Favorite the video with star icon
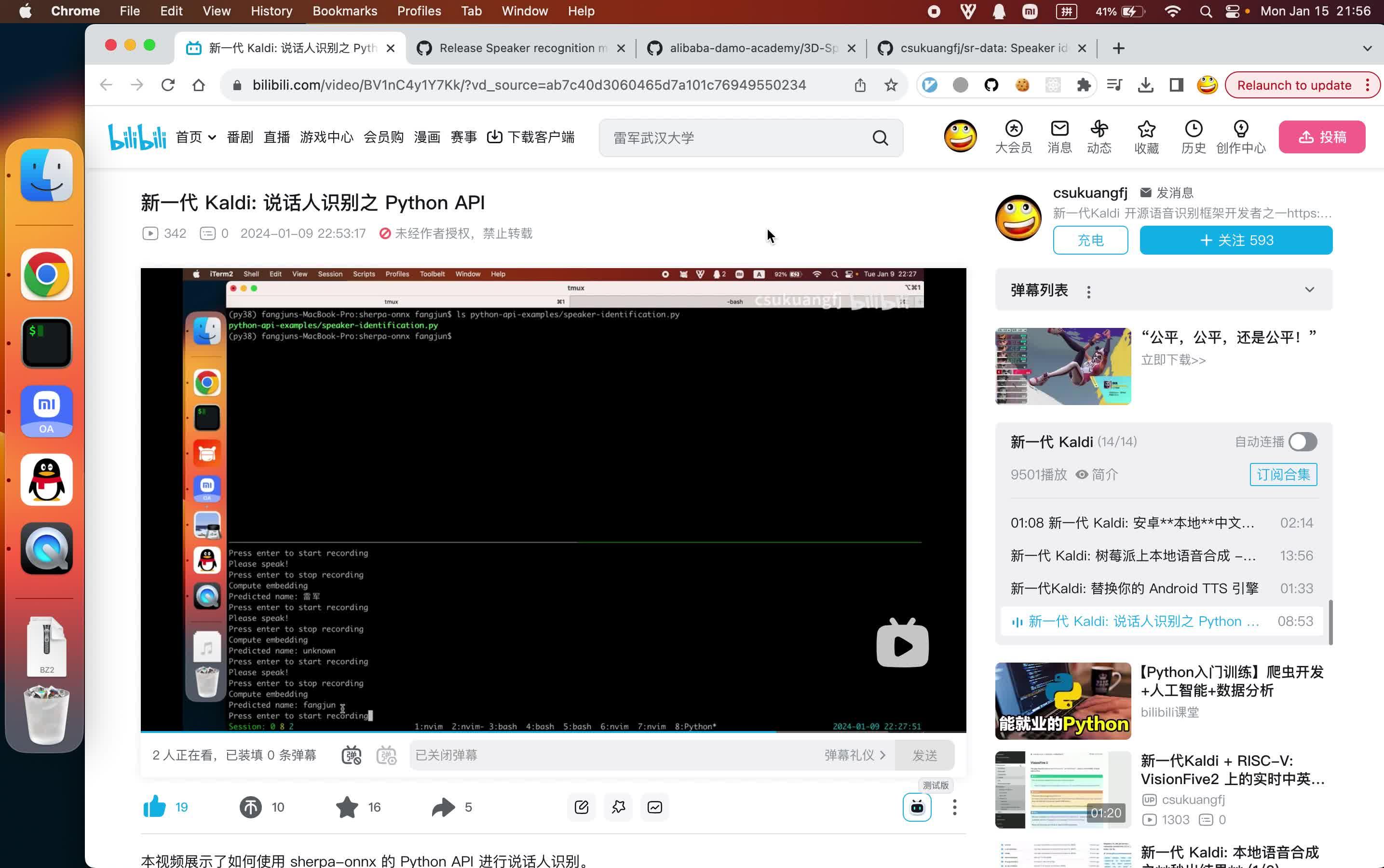 point(347,807)
